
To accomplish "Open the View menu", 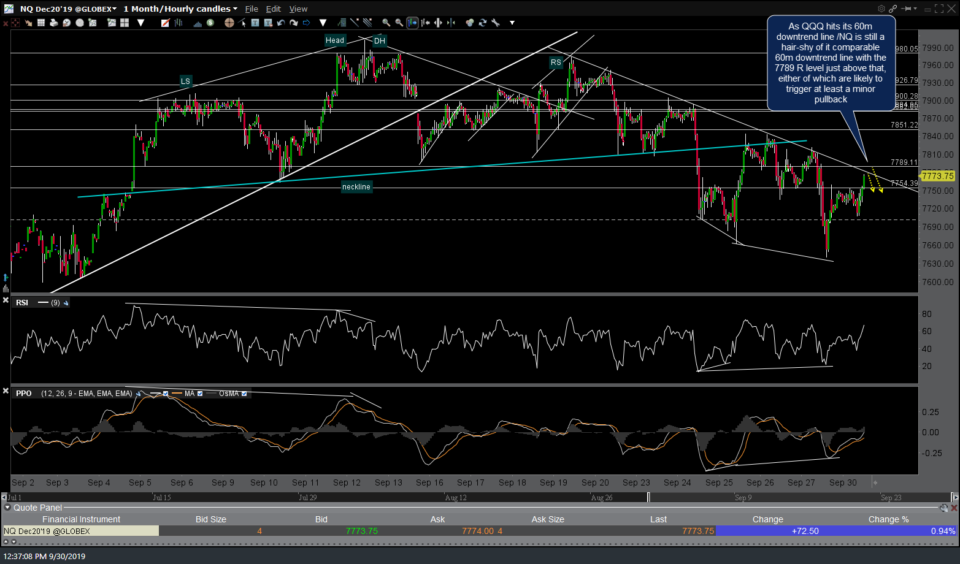I will coord(298,9).
